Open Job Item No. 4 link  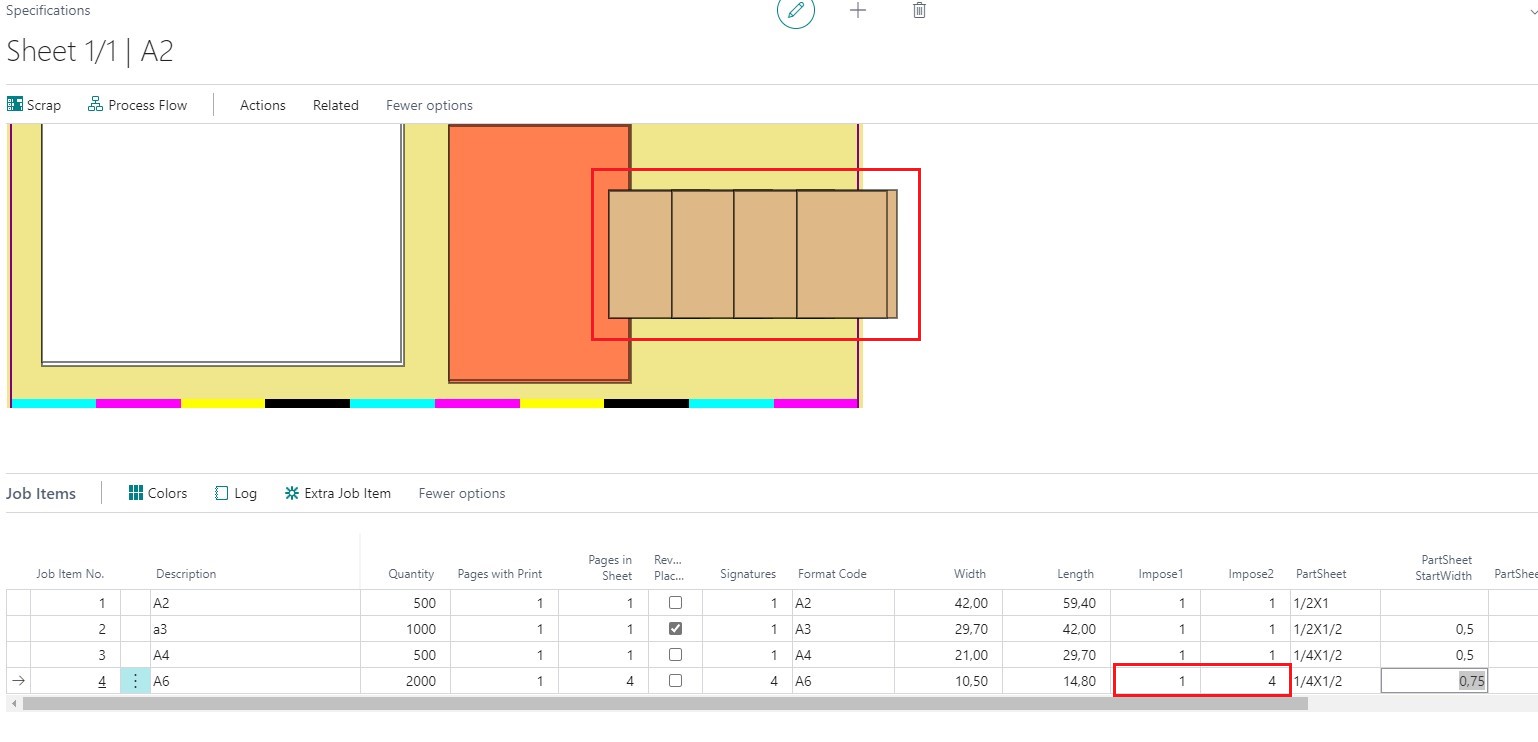(101, 680)
